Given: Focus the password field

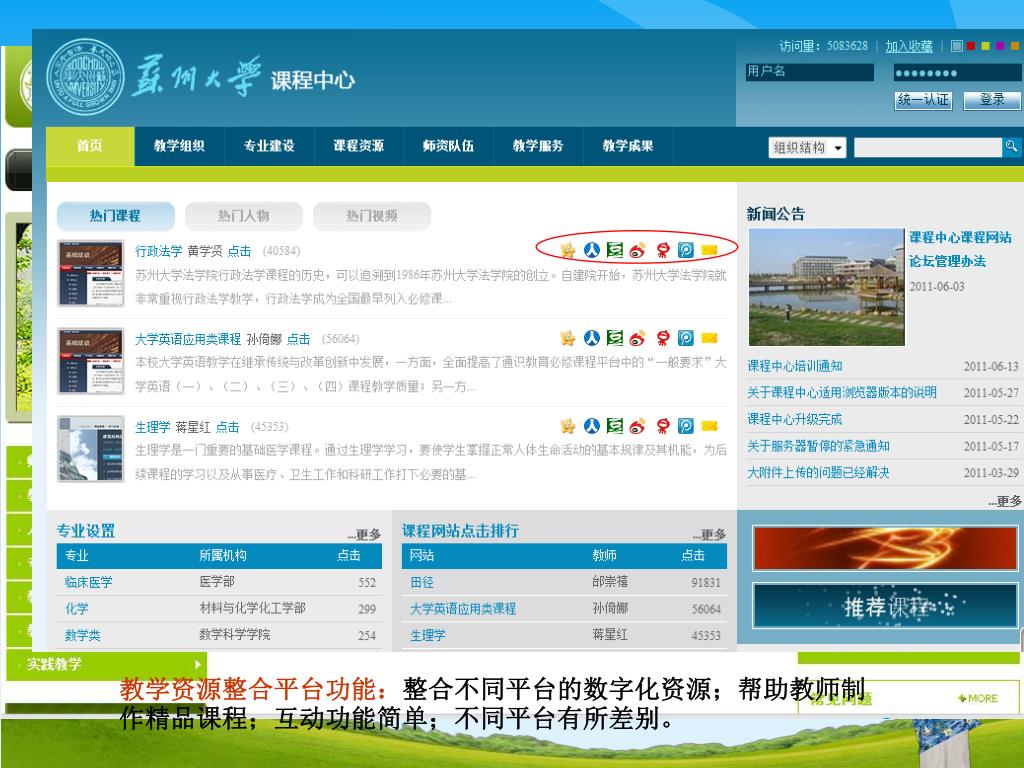Looking at the screenshot, I should [957, 72].
